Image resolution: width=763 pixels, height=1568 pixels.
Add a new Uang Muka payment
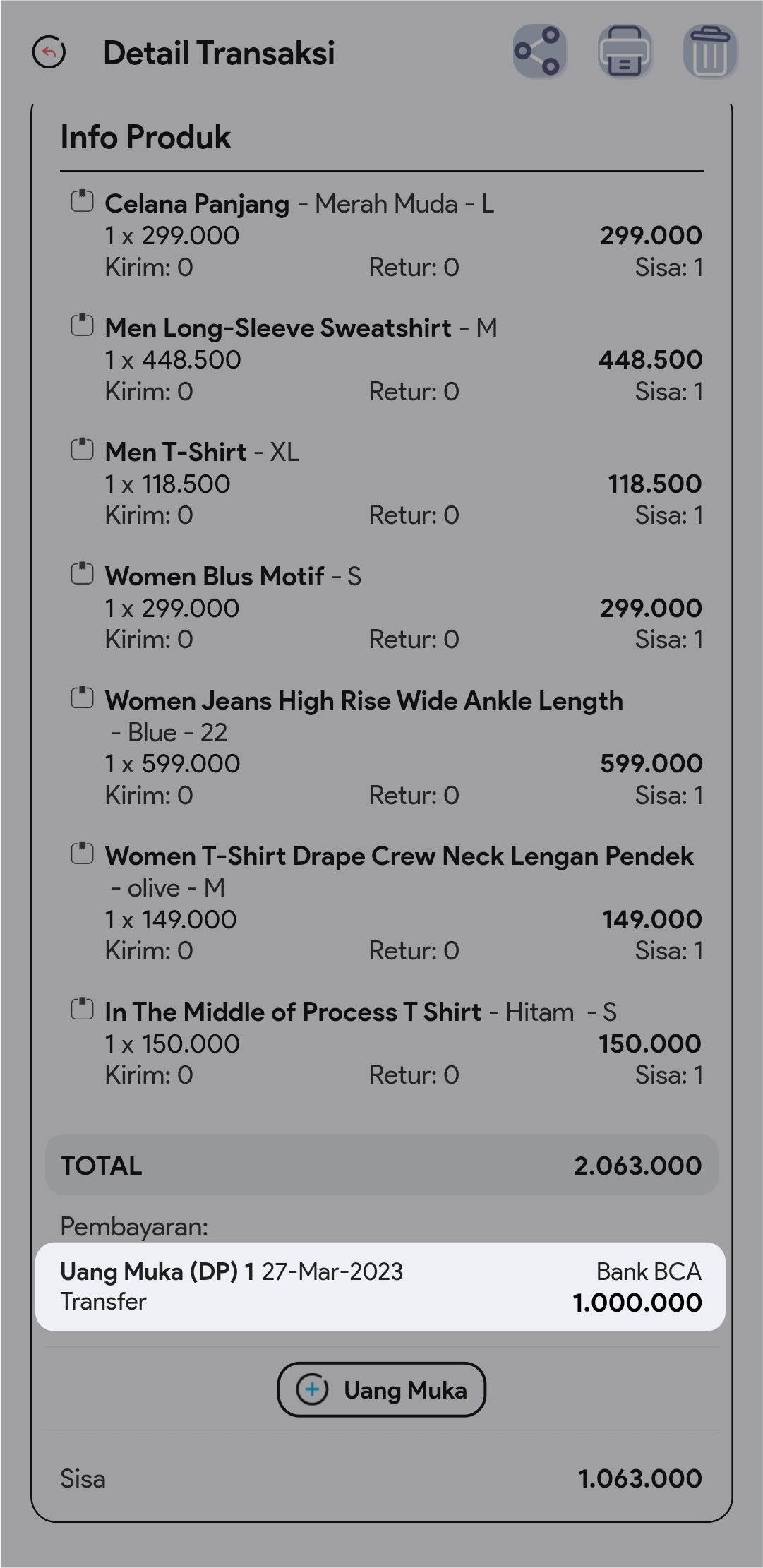click(x=381, y=1390)
